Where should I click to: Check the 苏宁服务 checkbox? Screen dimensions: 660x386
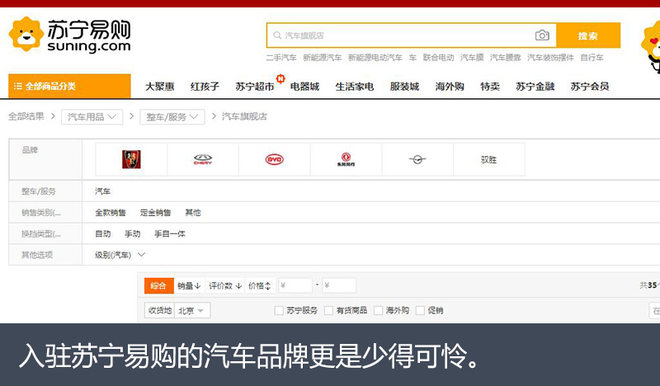(x=279, y=311)
